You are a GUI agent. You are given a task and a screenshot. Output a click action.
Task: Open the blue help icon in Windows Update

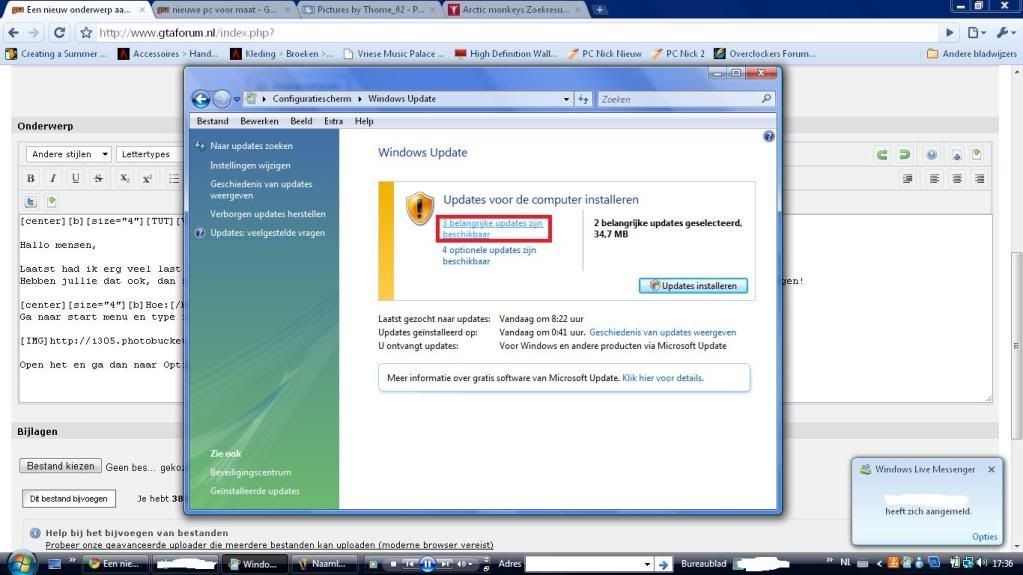(769, 136)
